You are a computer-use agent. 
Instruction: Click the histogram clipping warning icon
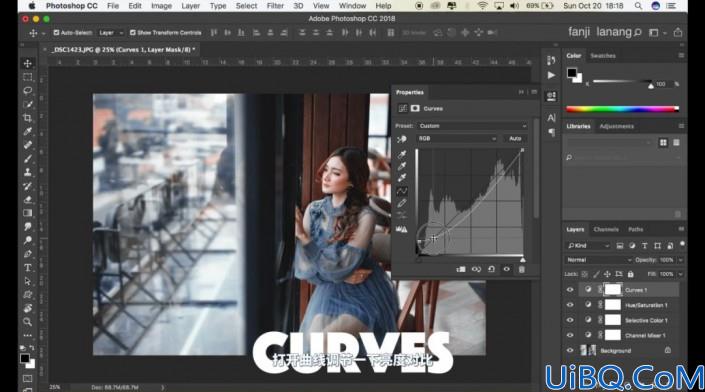click(402, 229)
